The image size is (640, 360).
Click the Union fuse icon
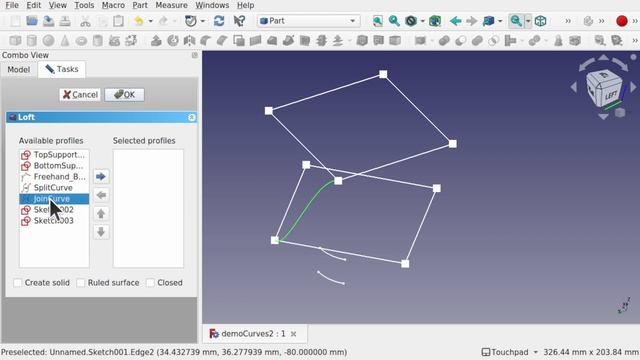[477, 40]
